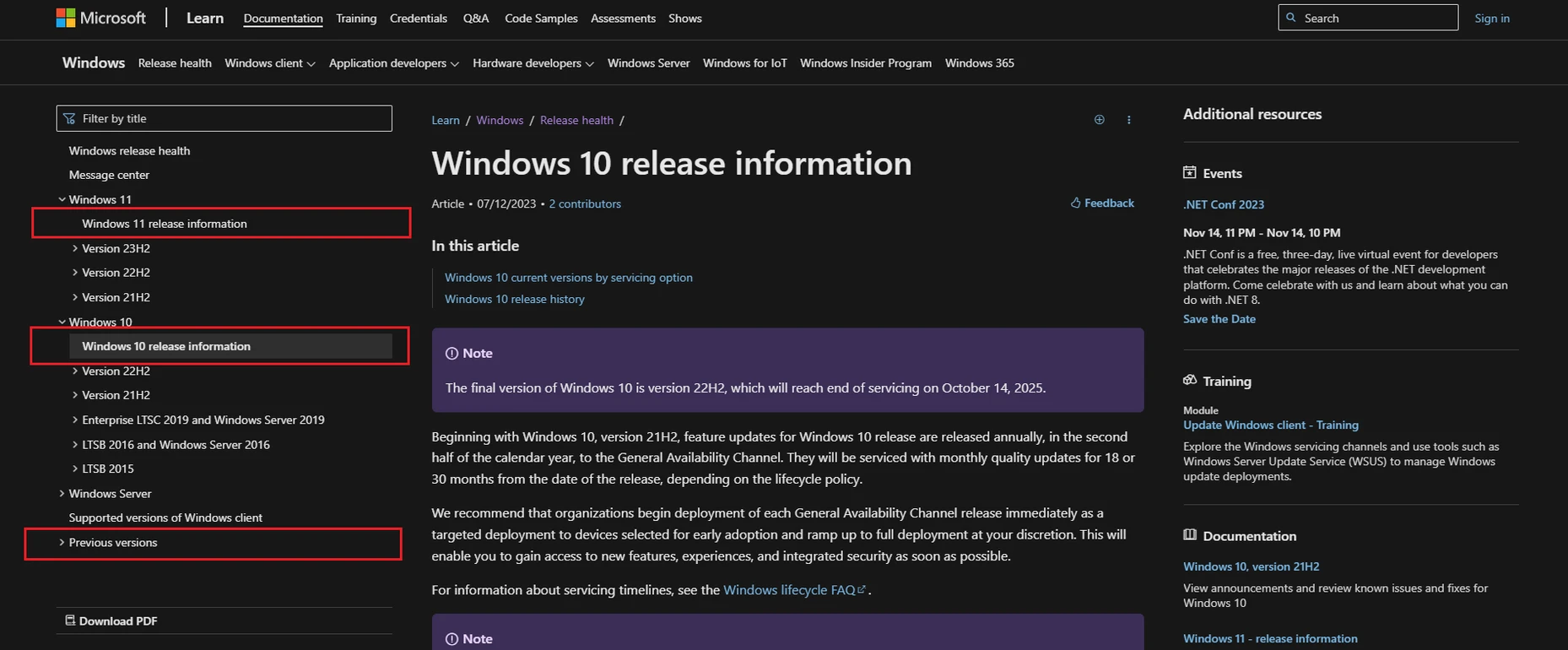Open the Training menu item
The height and width of the screenshot is (650, 1568).
[356, 19]
